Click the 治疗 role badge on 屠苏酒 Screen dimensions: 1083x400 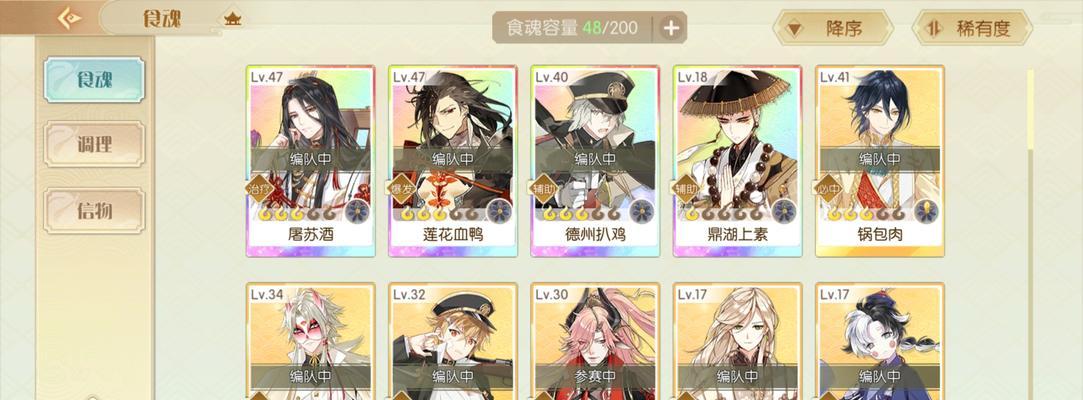coord(259,187)
